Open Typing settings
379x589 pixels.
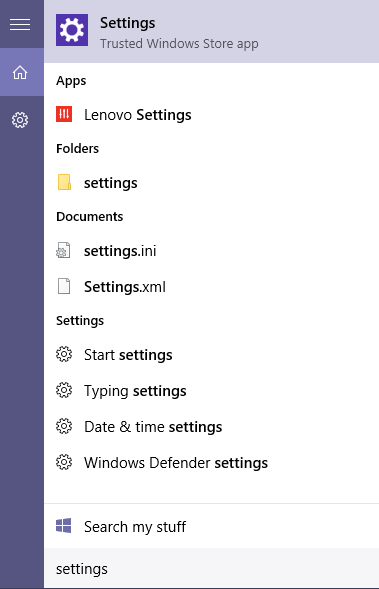[211, 391]
